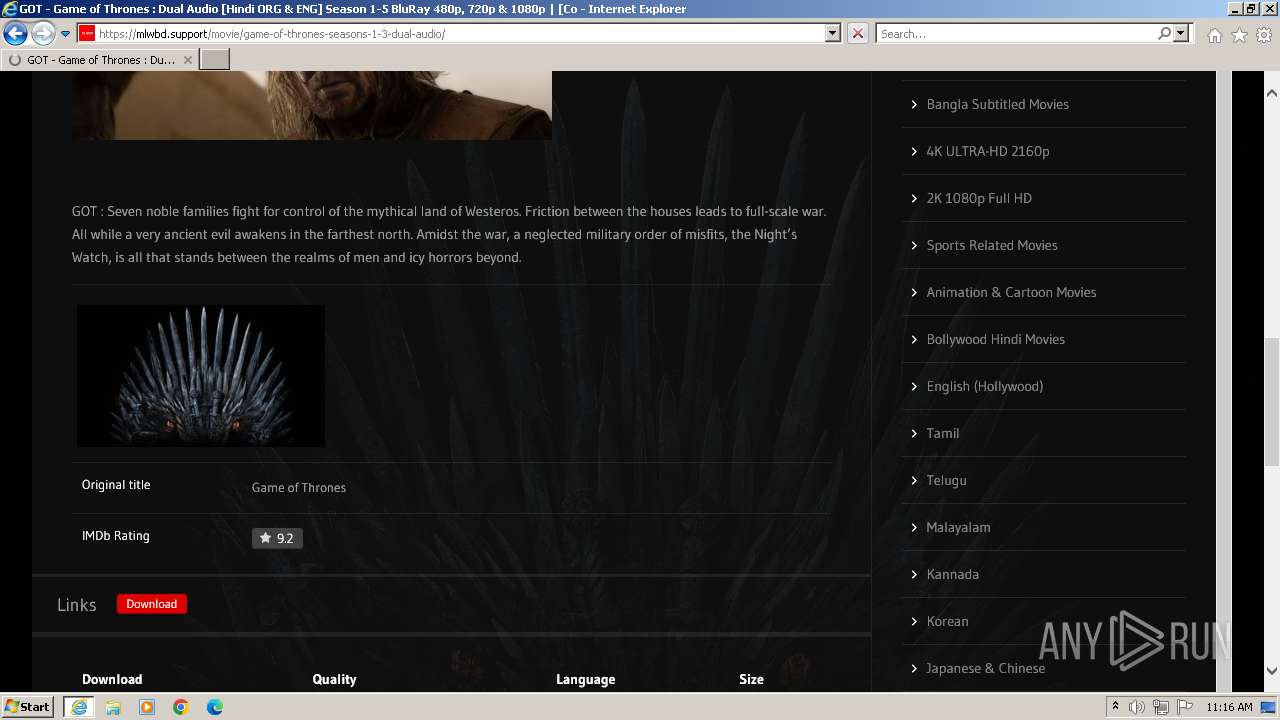Image resolution: width=1280 pixels, height=720 pixels.
Task: Open Microsoft Edge taskbar icon
Action: 215,707
